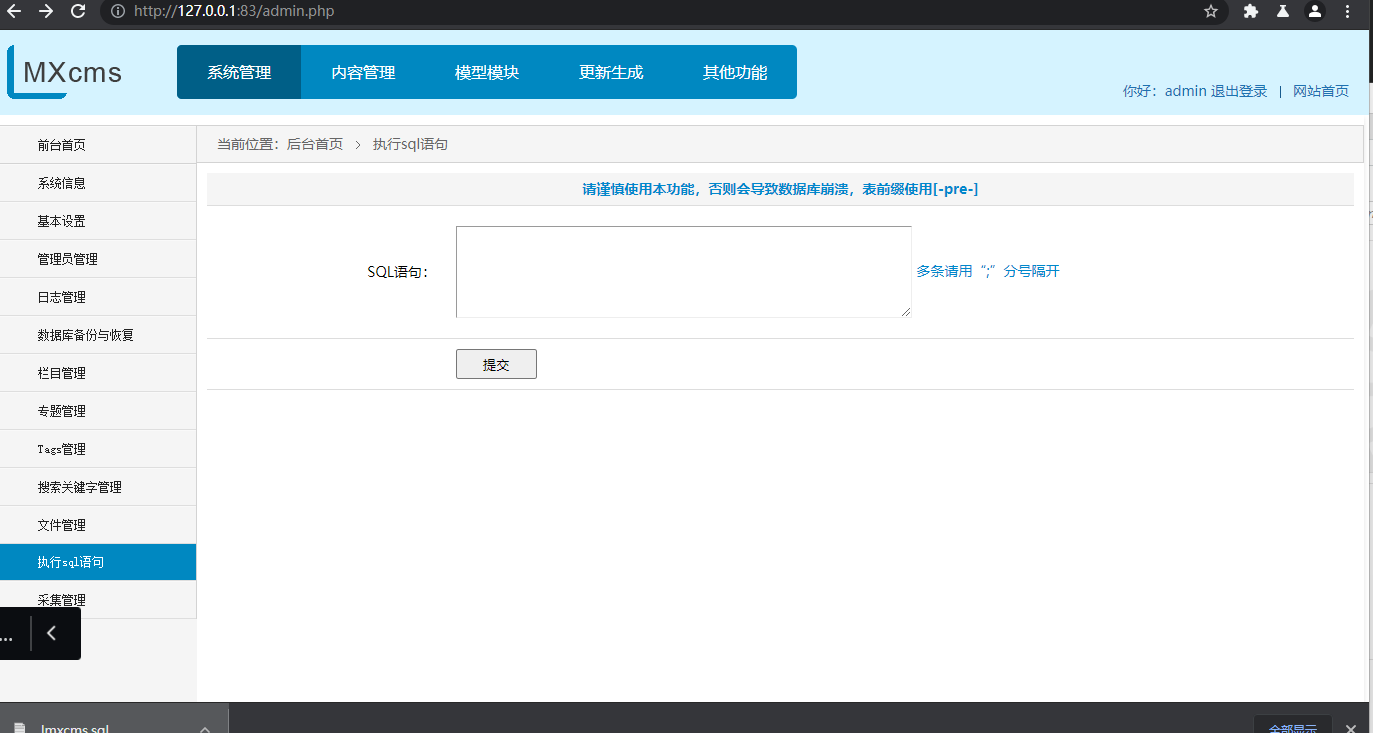Screen dimensions: 1373x733
Task: Open 数据库备份与恢复 in the sidebar
Action: [98, 335]
